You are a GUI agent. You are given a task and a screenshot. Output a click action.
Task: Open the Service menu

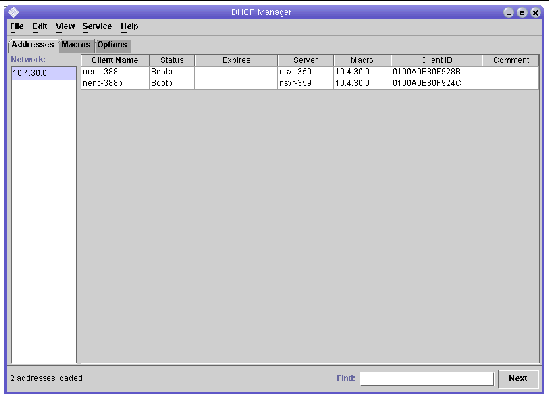[97, 26]
